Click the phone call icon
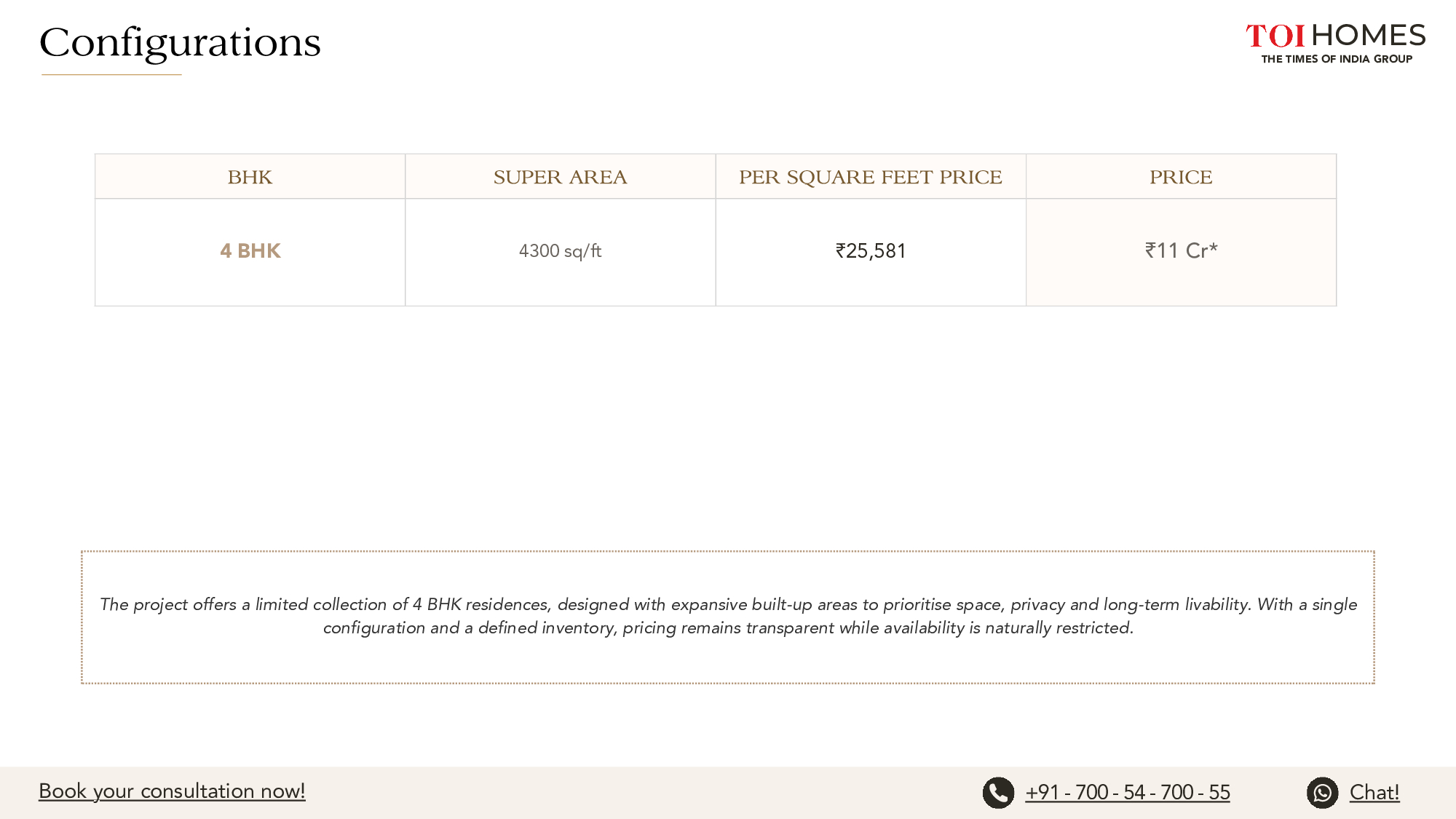This screenshot has width=1456, height=819. (998, 793)
